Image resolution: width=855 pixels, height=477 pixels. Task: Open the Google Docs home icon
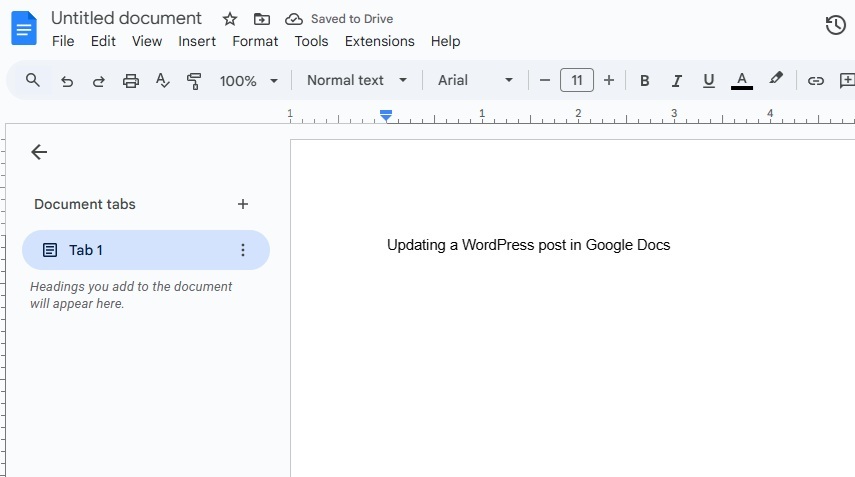point(24,28)
